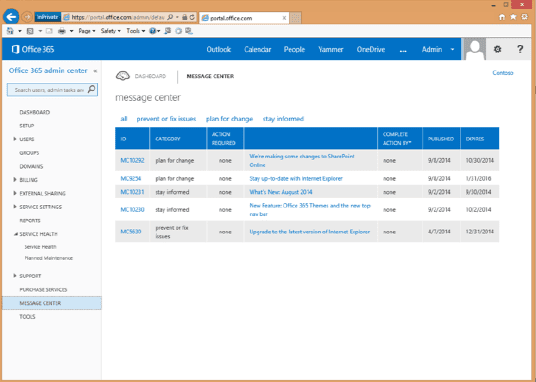
Task: Open the Tools menu in command bar
Action: (136, 31)
